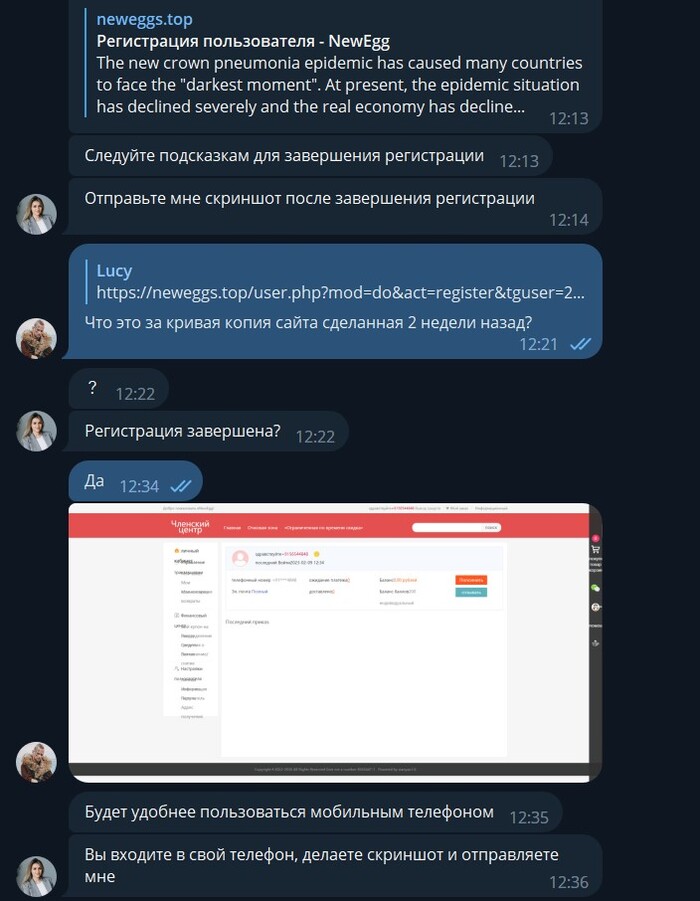
Task: Click the 'Регистрация завершена?' message text
Action: pyautogui.click(x=182, y=431)
